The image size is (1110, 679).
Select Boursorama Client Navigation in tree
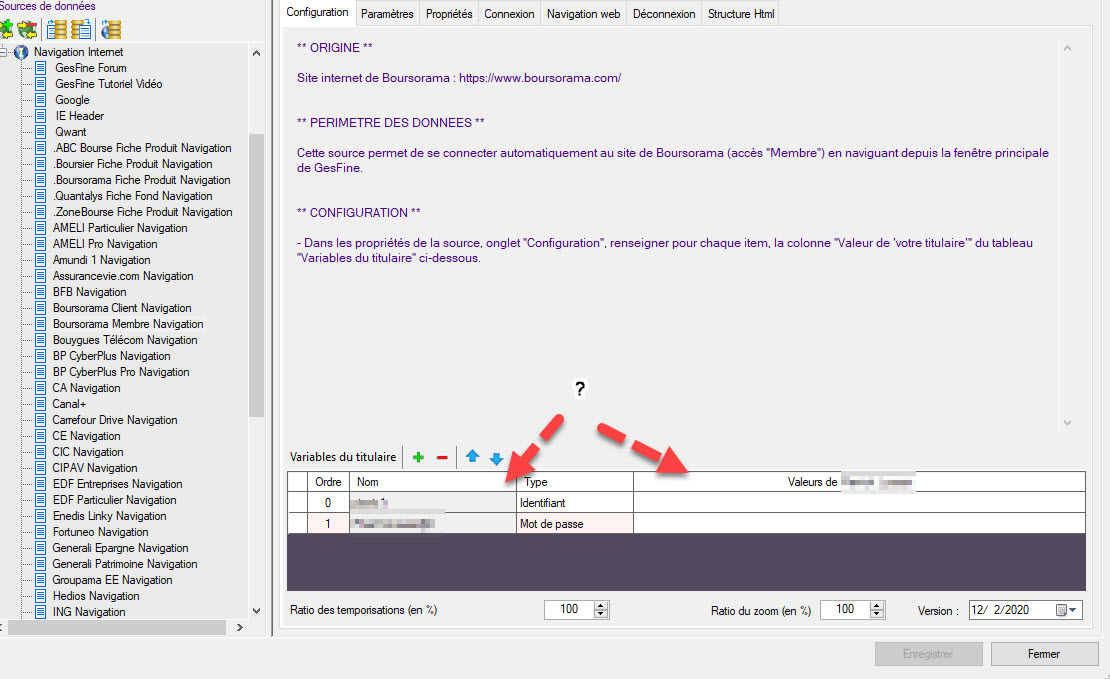122,308
